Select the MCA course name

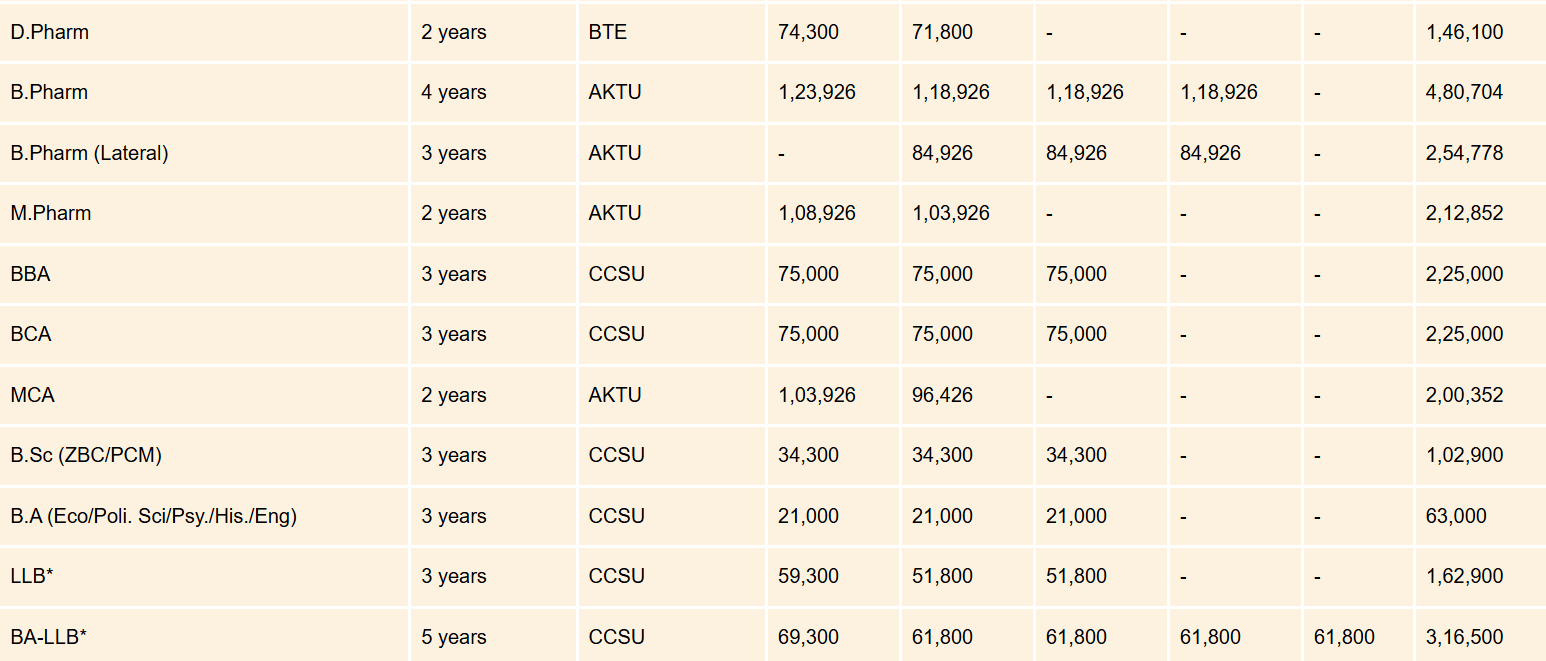32,395
